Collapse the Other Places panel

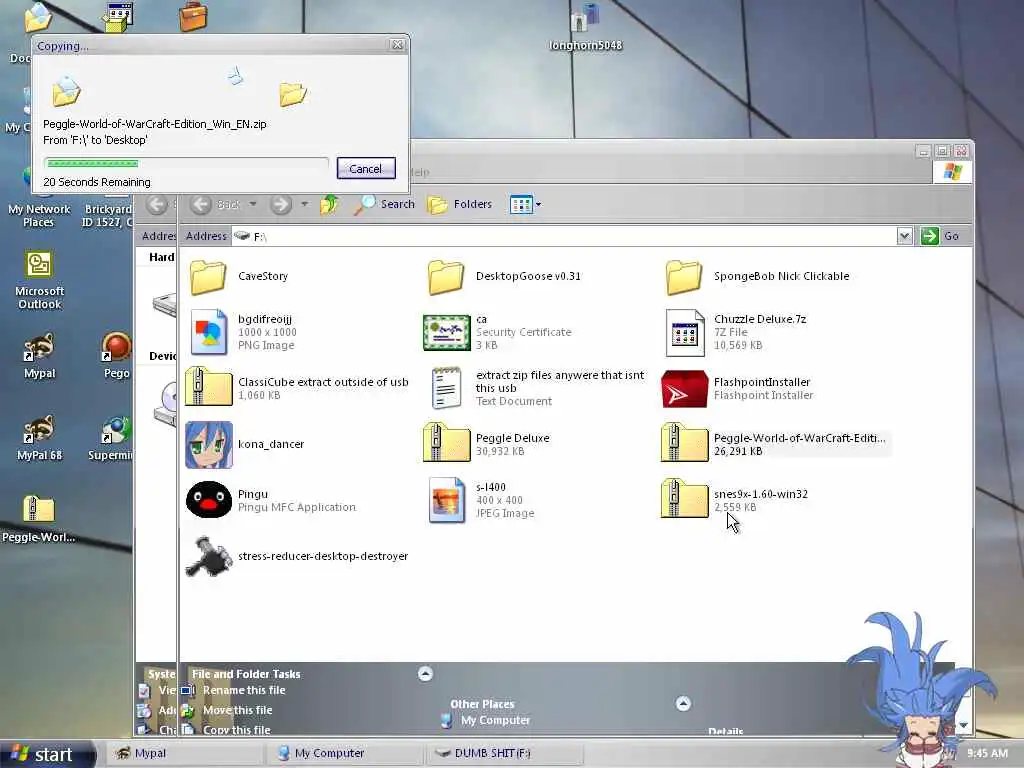coord(683,703)
